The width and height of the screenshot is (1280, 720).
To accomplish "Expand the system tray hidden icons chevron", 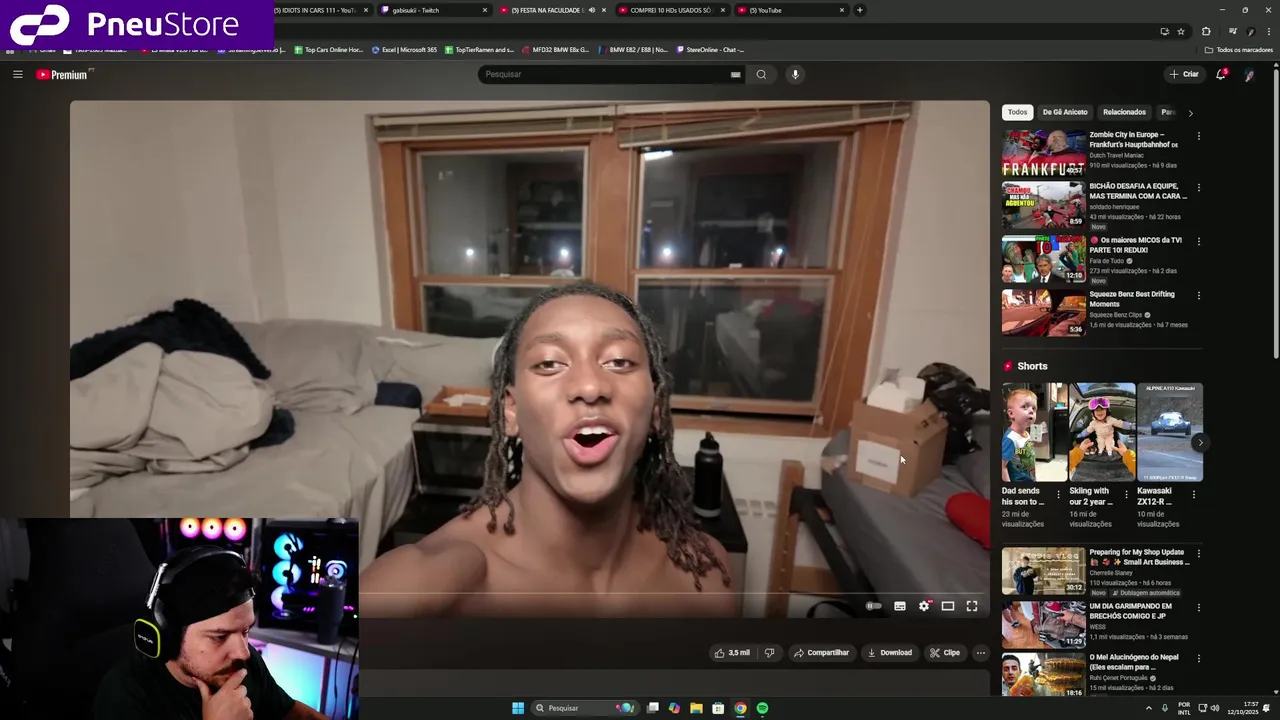I will point(1148,708).
